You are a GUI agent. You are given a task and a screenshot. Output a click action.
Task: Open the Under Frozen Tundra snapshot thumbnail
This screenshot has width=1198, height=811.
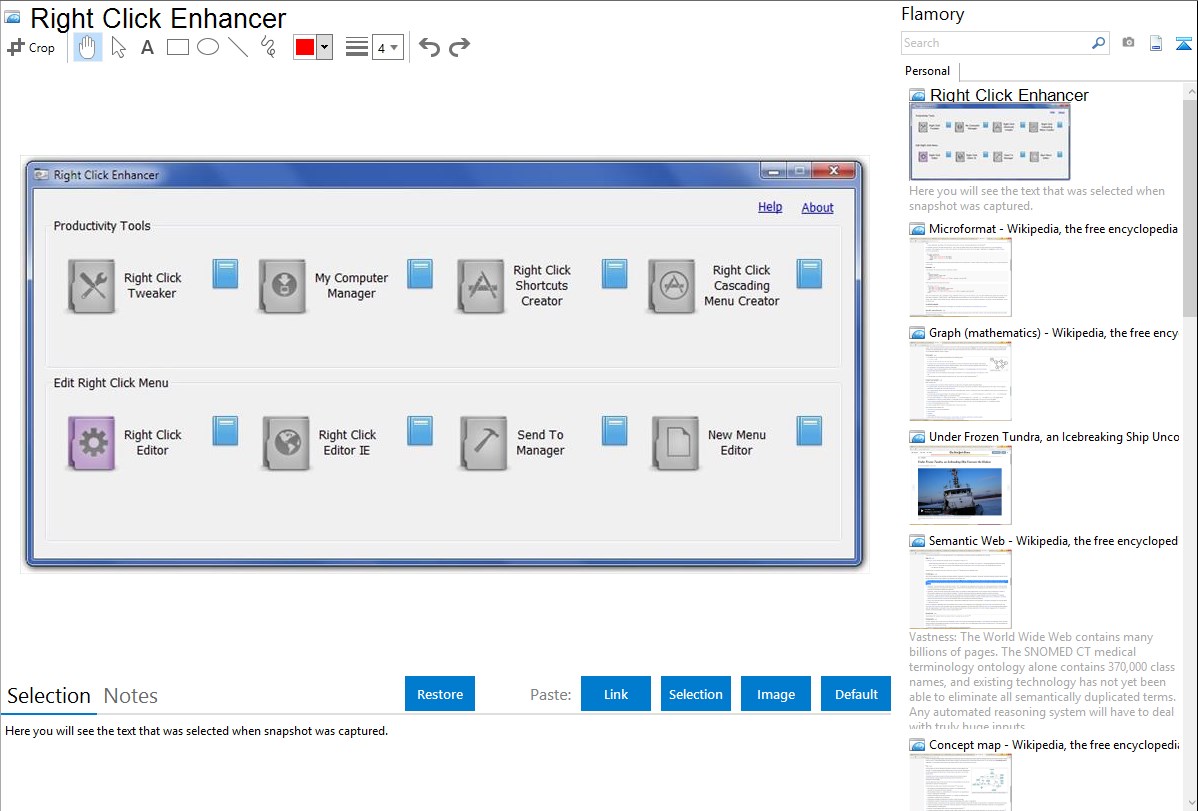[960, 485]
